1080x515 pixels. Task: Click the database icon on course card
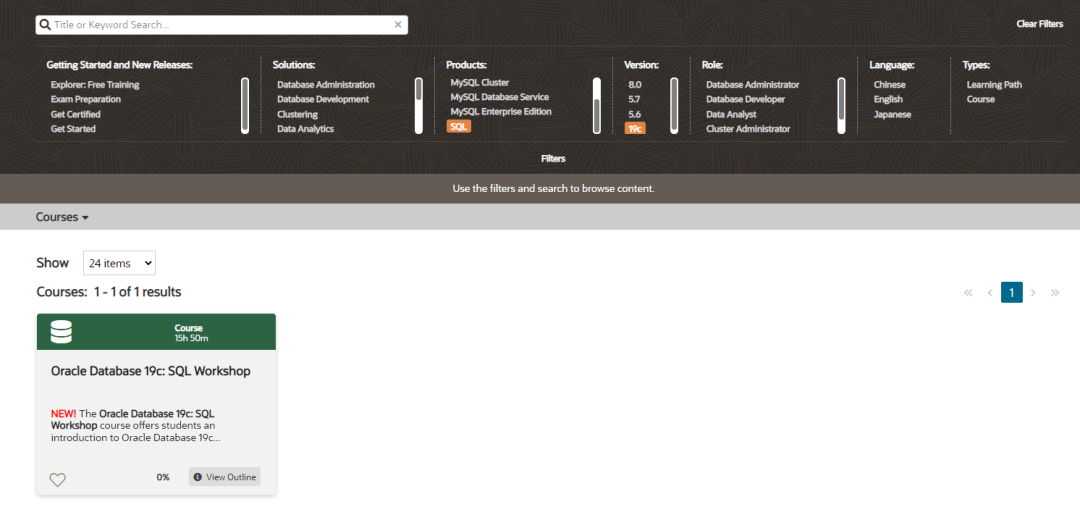click(61, 332)
